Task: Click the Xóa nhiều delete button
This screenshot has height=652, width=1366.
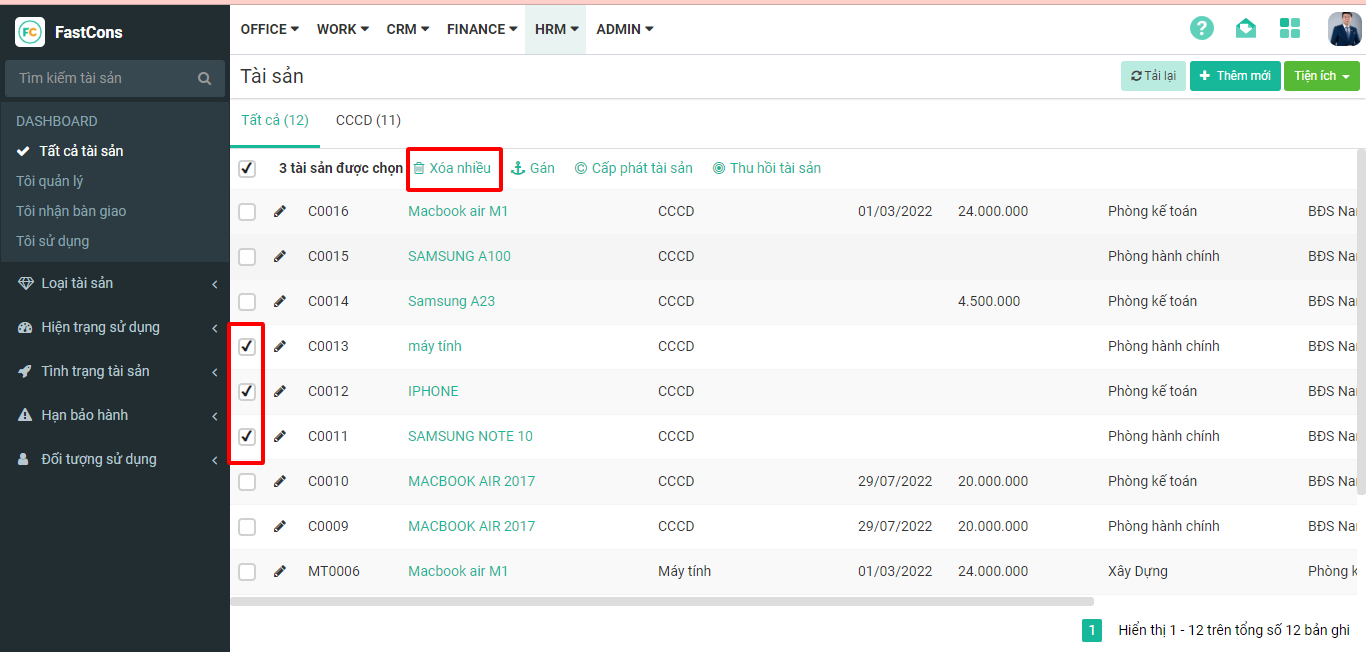Action: 453,168
